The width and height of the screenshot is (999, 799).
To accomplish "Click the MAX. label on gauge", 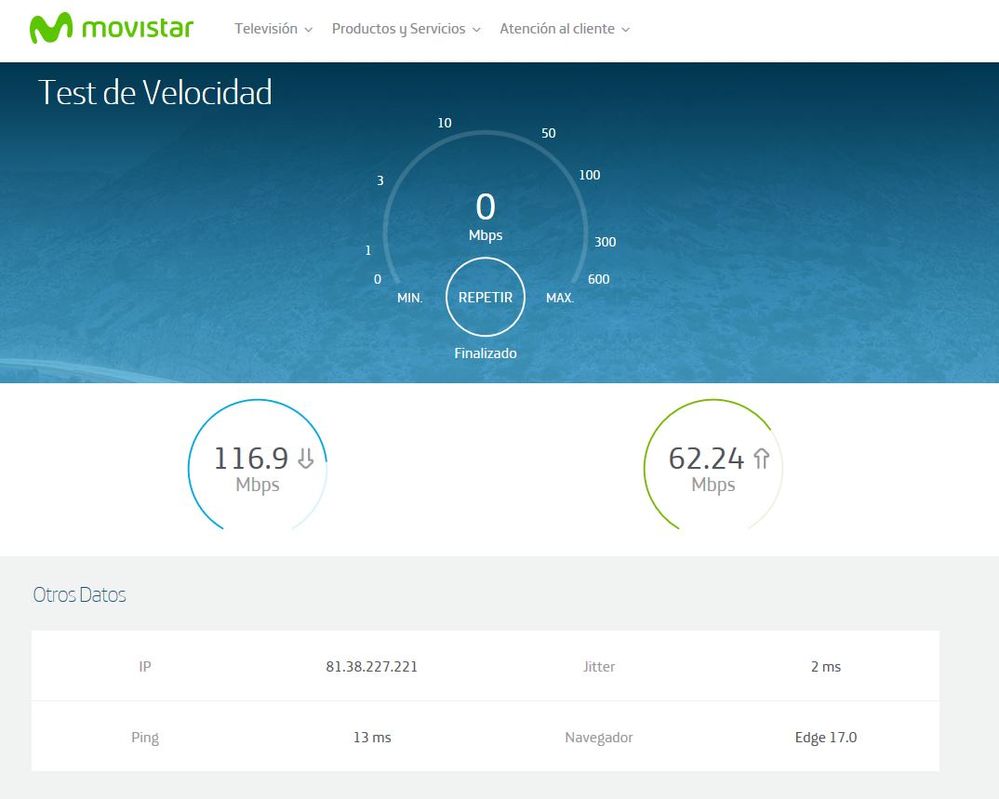I will [x=560, y=298].
